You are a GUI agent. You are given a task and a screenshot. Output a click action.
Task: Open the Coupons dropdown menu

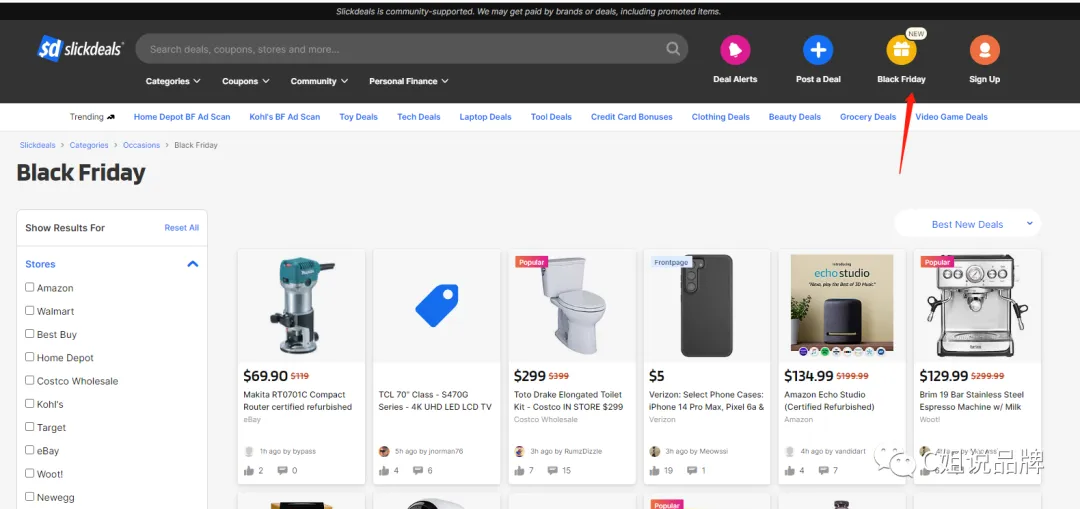pyautogui.click(x=246, y=81)
